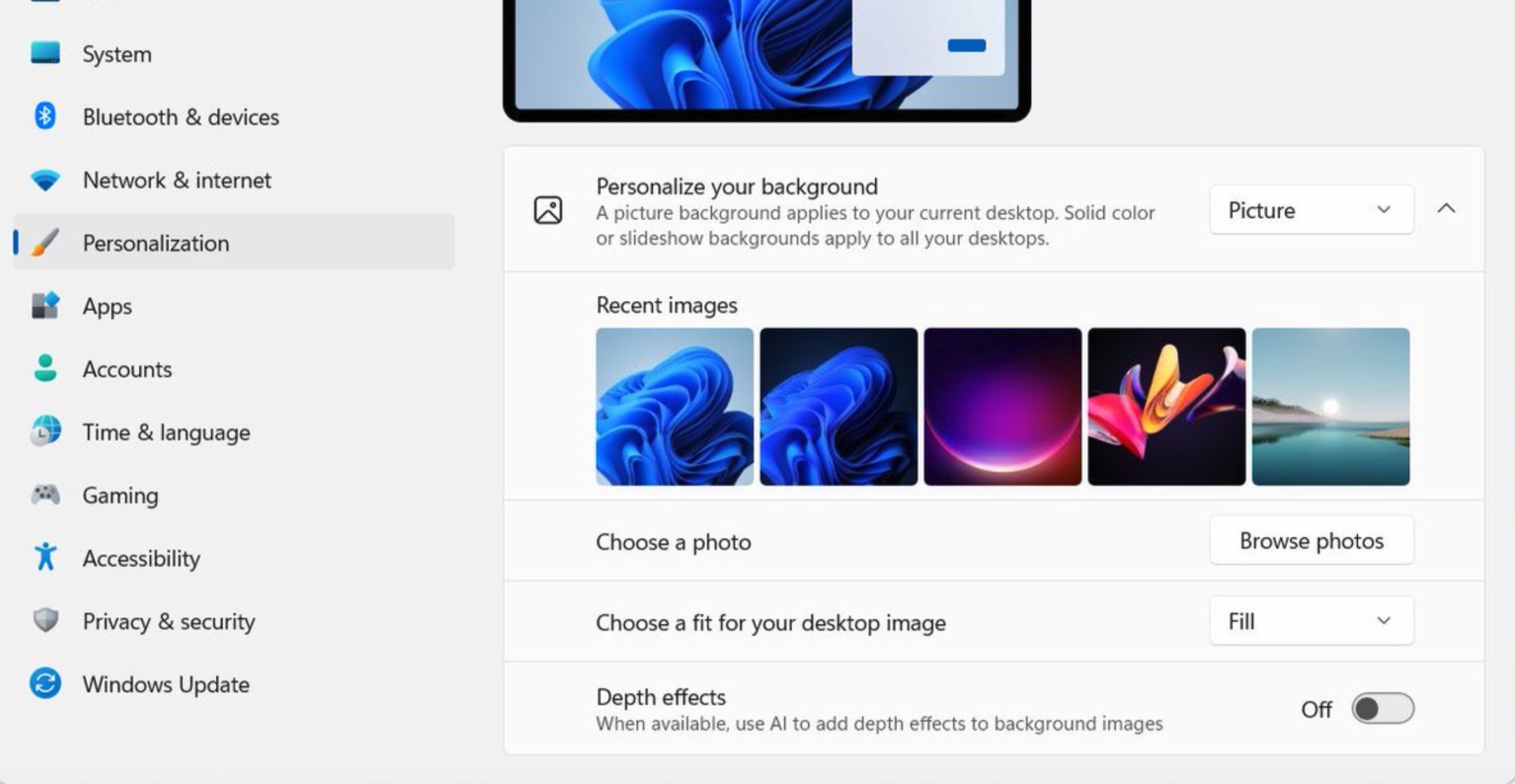Open Time & language settings
Image resolution: width=1515 pixels, height=784 pixels.
234,432
